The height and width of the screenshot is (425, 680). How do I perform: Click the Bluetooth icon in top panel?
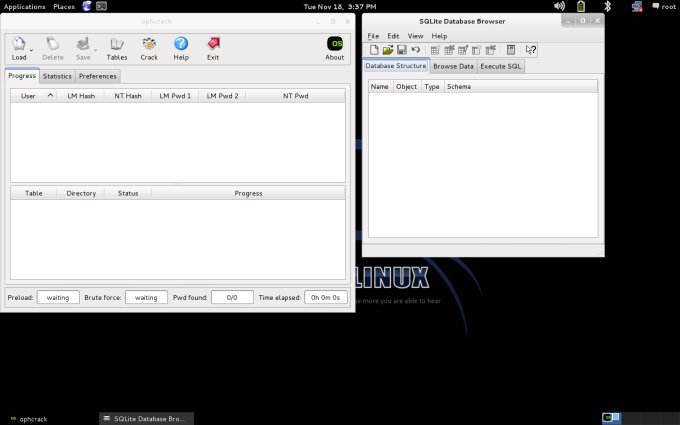(608, 6)
